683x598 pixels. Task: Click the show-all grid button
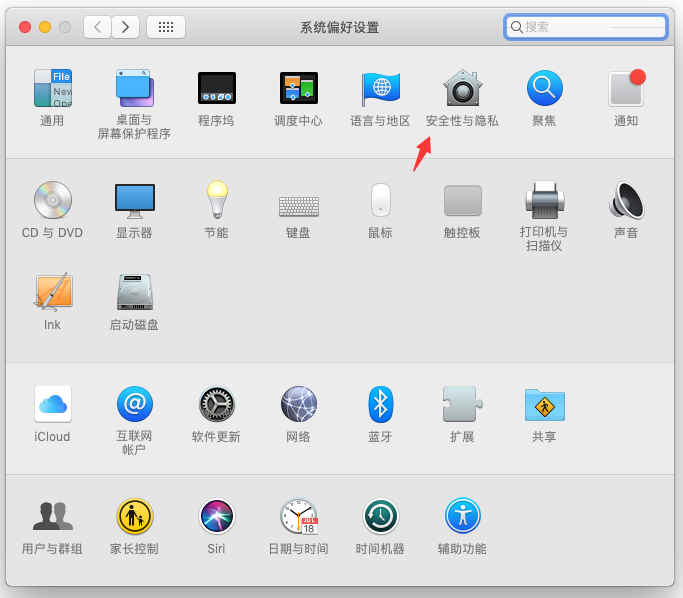click(x=165, y=27)
